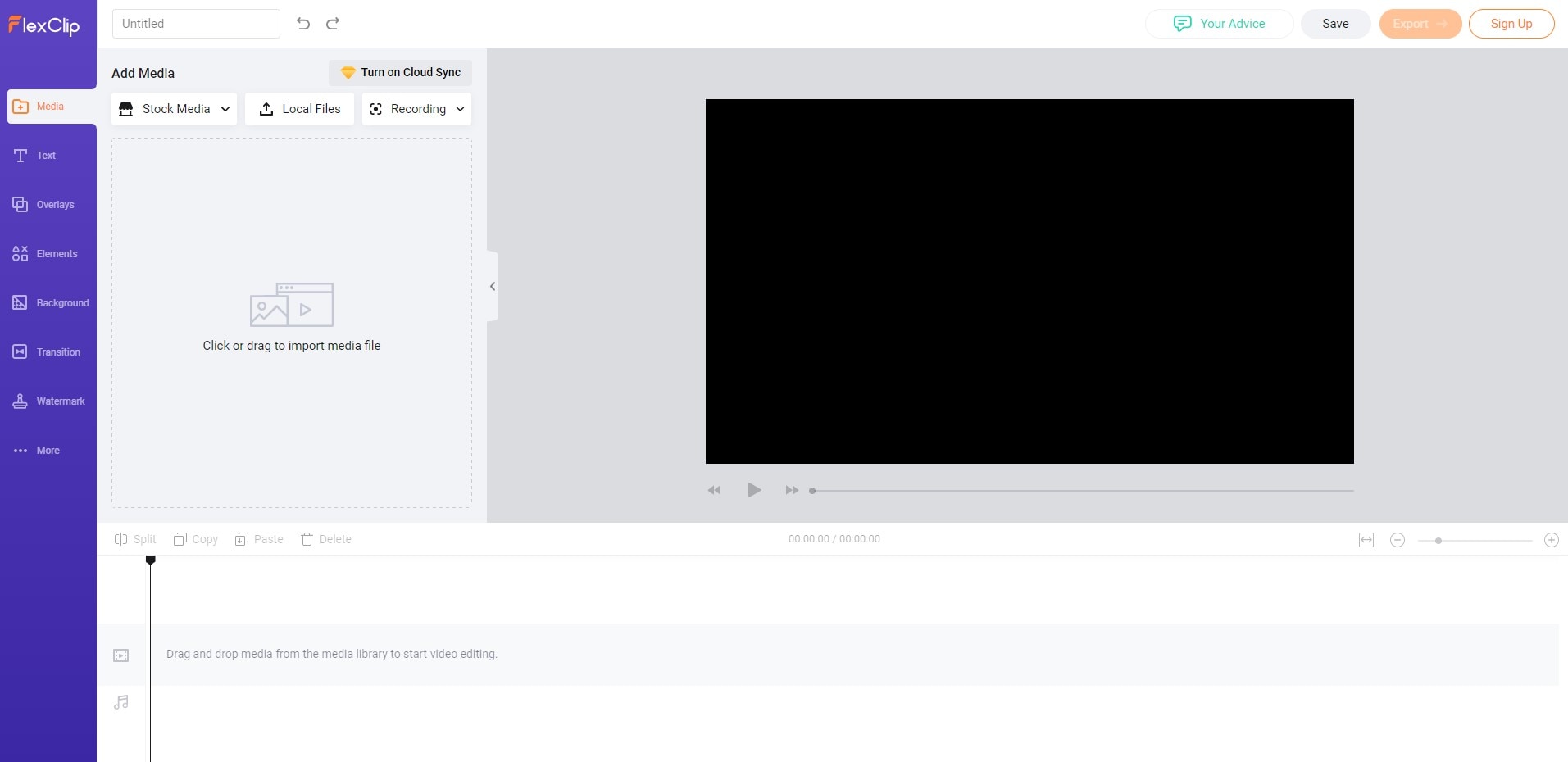The image size is (1568, 762).
Task: Click the video track drop area
Action: (852, 655)
